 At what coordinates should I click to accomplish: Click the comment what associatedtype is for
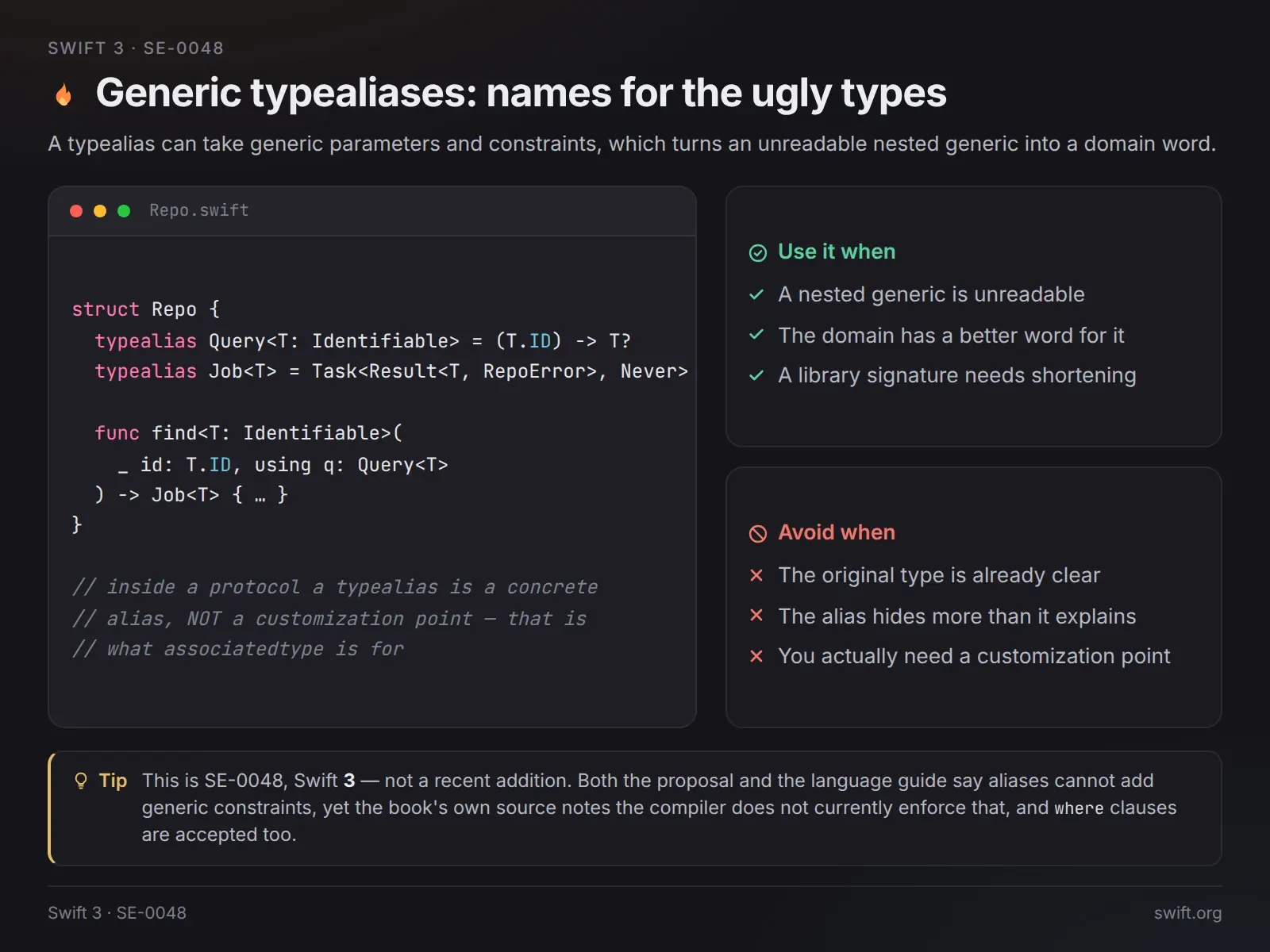[x=238, y=649]
